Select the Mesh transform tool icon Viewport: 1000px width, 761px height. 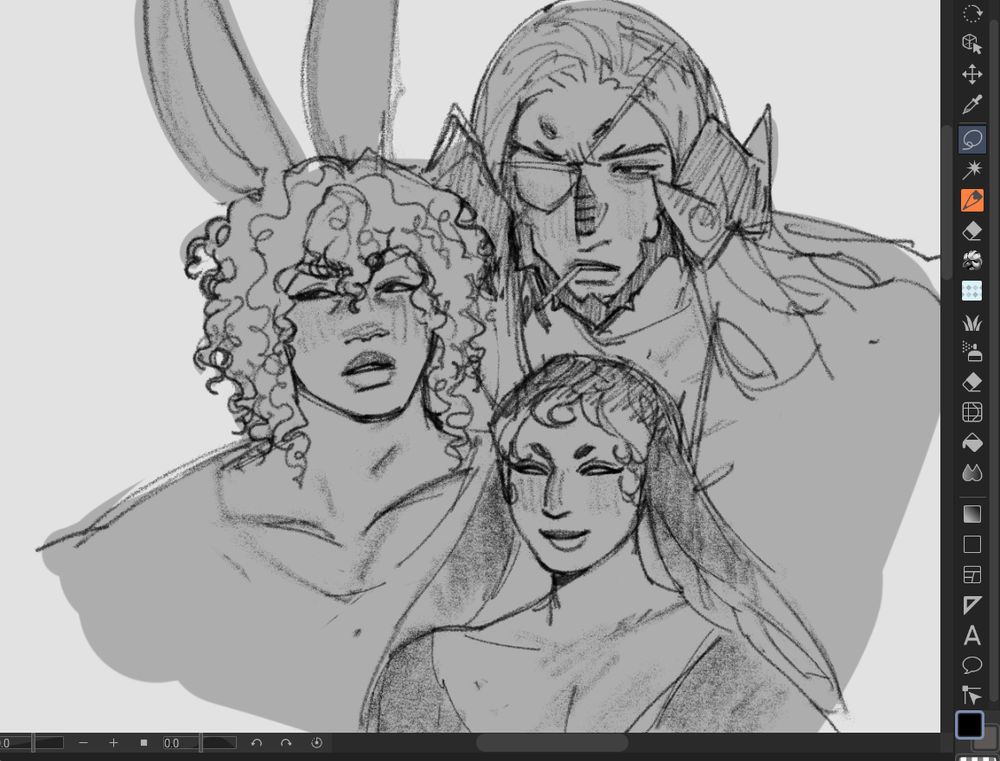click(x=971, y=413)
